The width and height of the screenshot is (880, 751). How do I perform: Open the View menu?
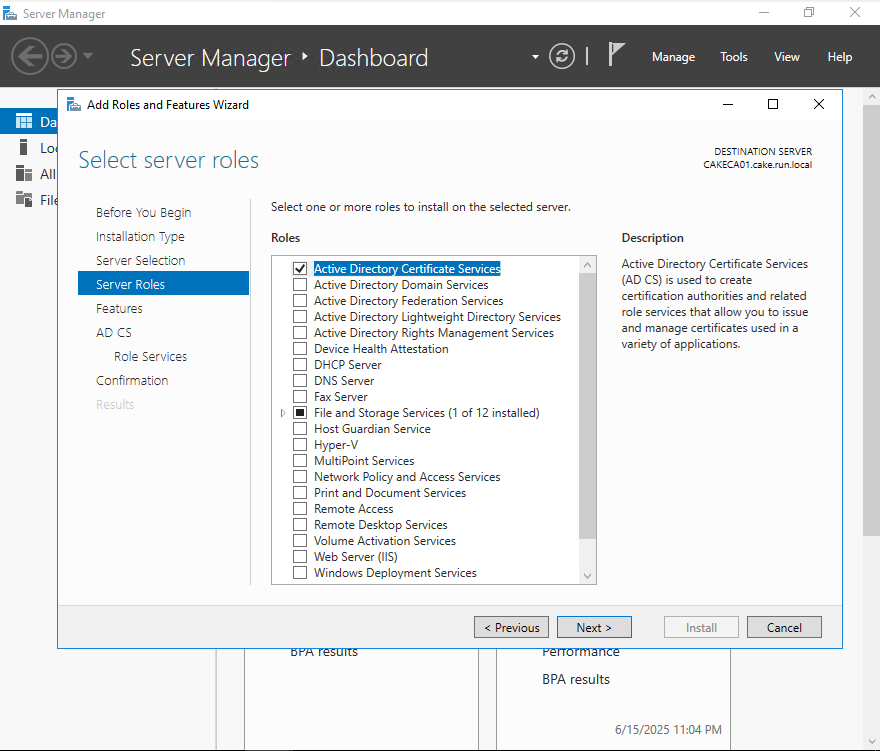coord(786,57)
